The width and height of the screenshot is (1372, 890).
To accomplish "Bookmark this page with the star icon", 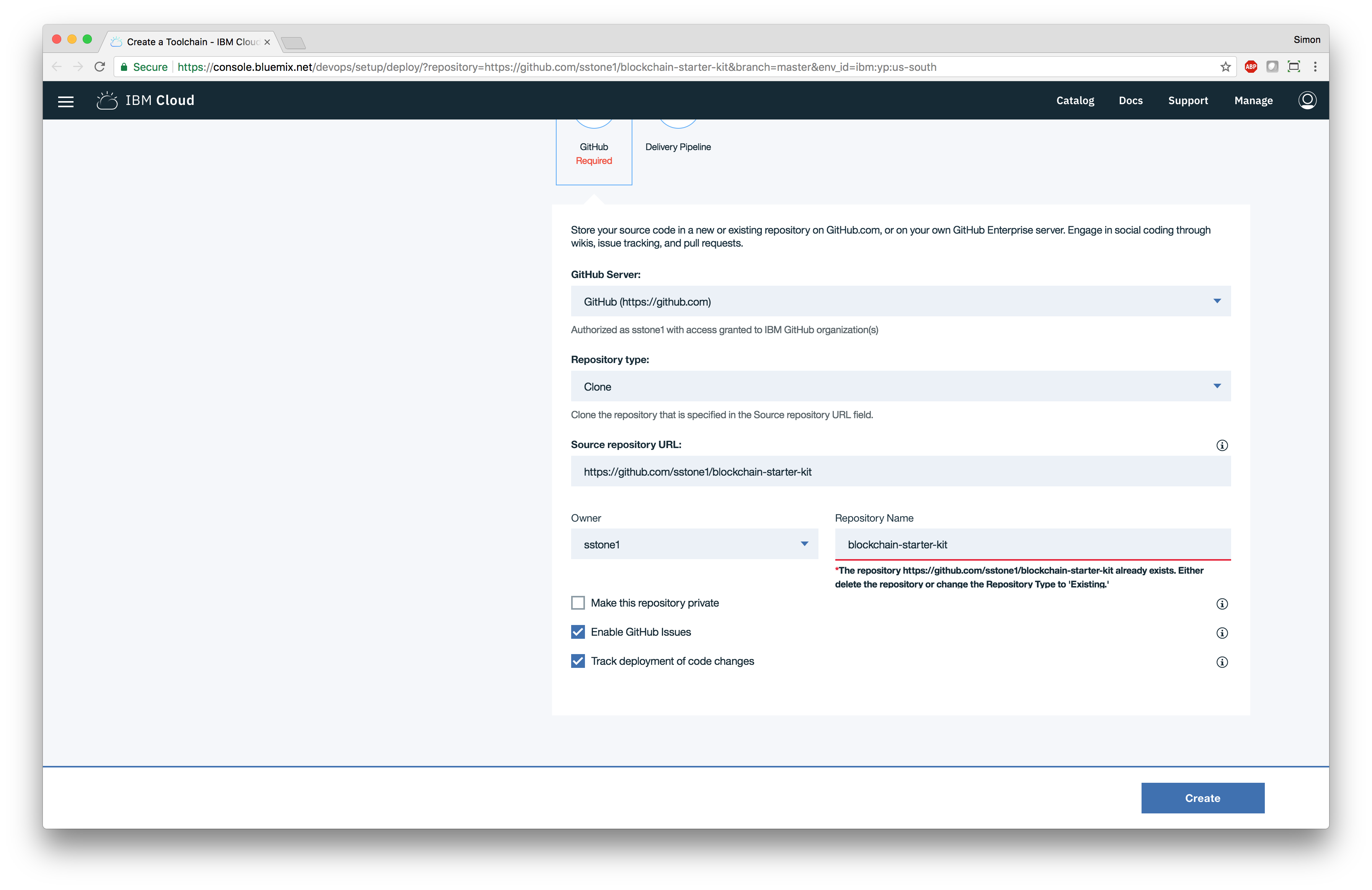I will tap(1225, 67).
